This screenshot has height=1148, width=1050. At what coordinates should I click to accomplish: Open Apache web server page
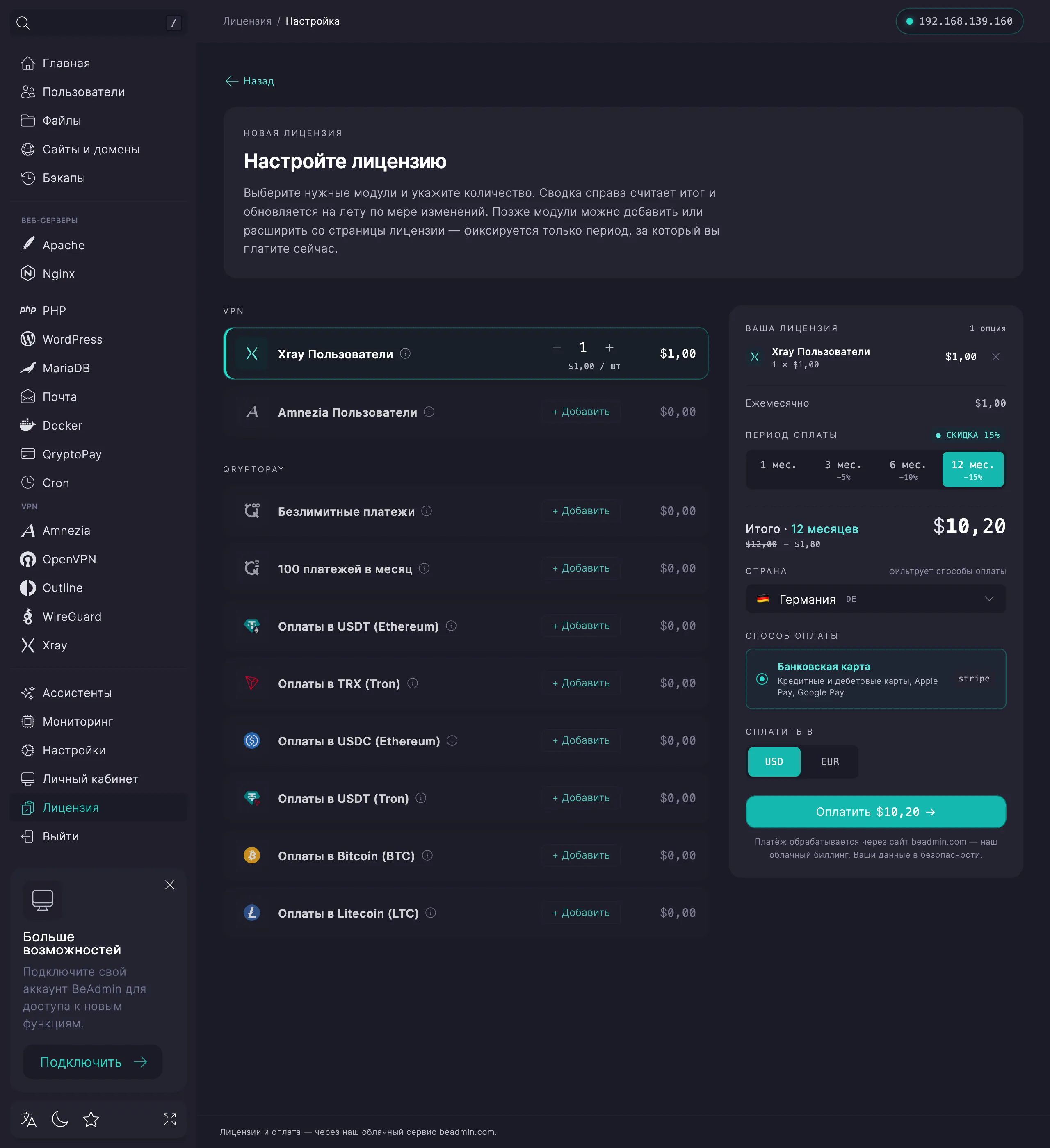(98, 245)
